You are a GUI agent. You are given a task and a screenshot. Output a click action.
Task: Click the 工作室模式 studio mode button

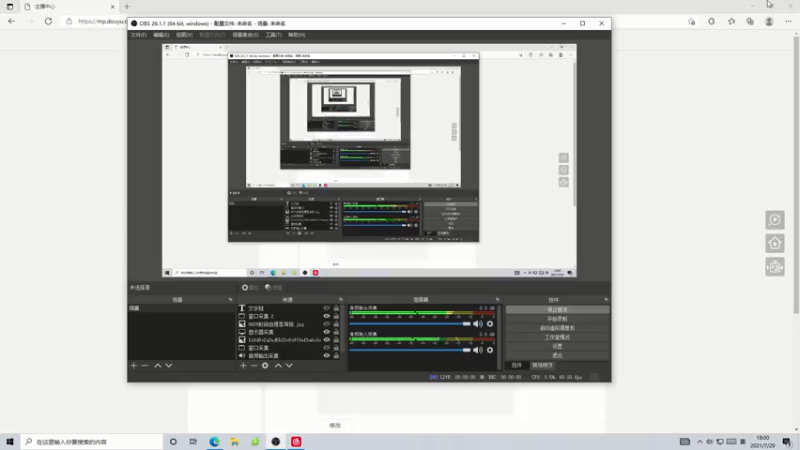point(557,337)
